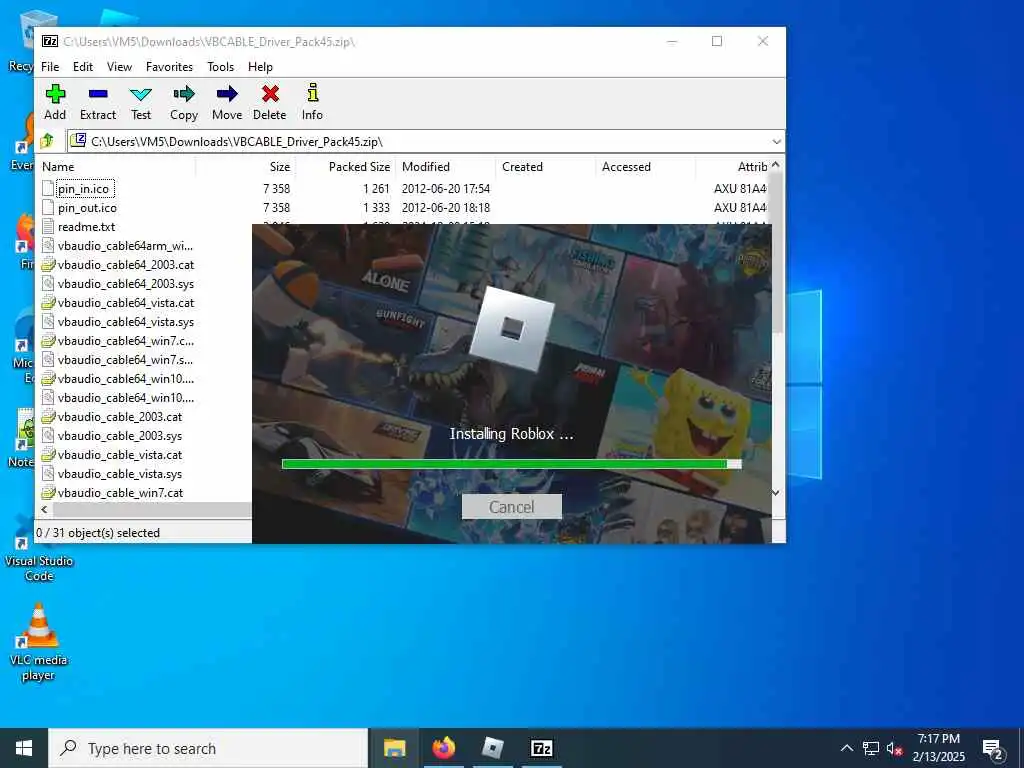
Task: Click the Move toolbar icon
Action: tap(227, 102)
